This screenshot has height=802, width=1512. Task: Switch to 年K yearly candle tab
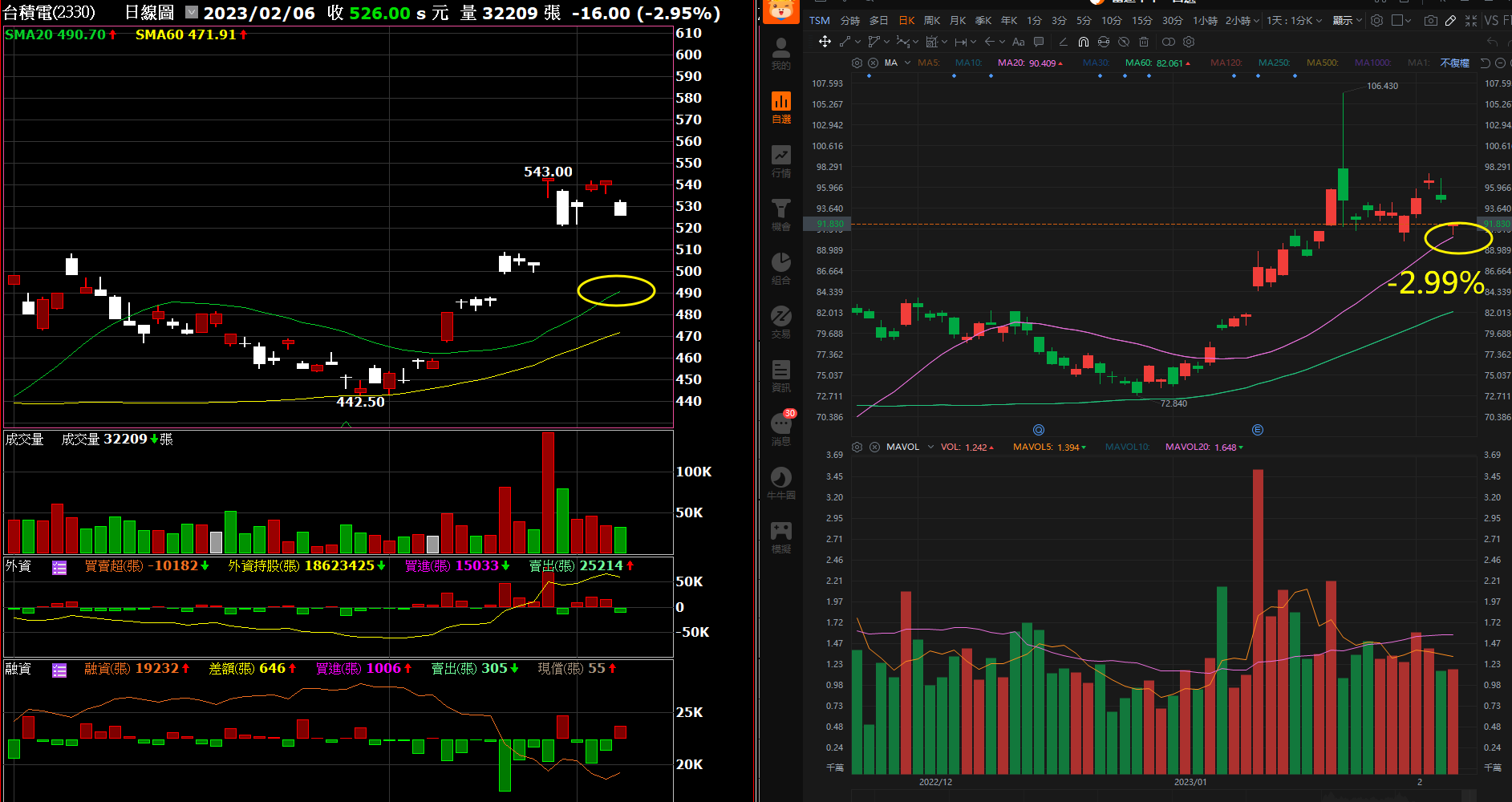coord(1009,20)
